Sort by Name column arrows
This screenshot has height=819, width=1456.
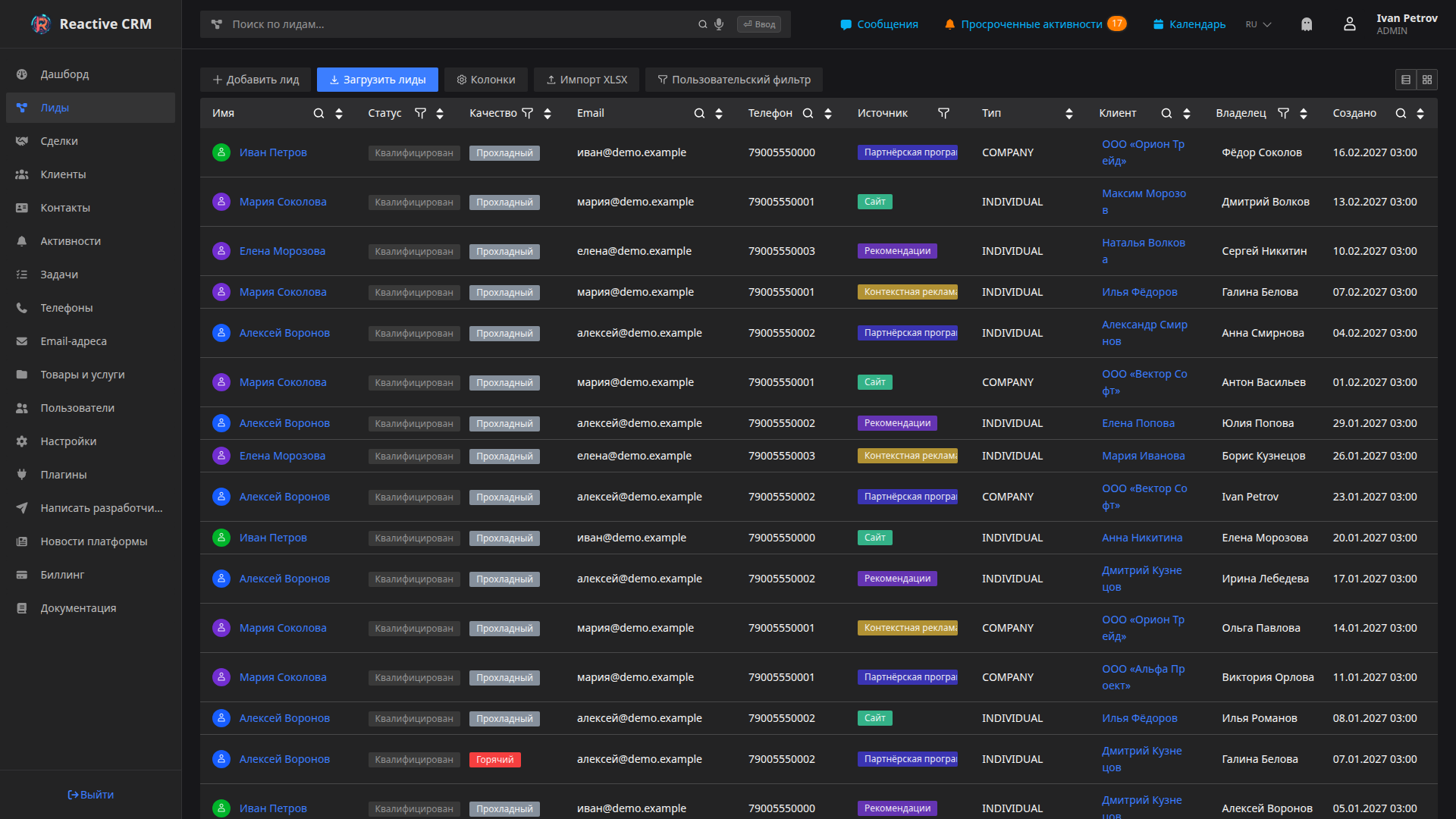[x=339, y=113]
